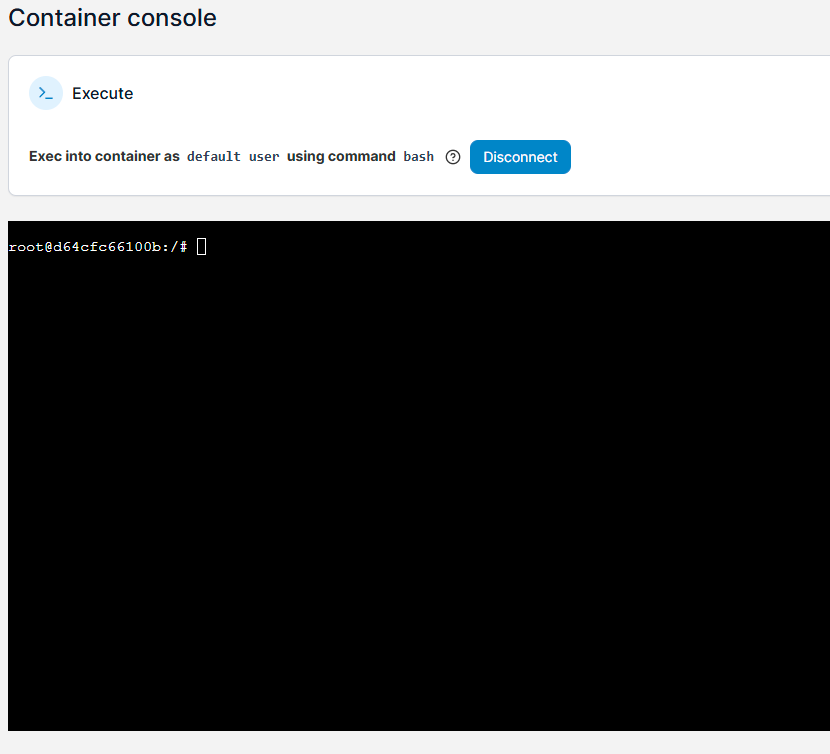Click the Disconnect button

click(520, 157)
